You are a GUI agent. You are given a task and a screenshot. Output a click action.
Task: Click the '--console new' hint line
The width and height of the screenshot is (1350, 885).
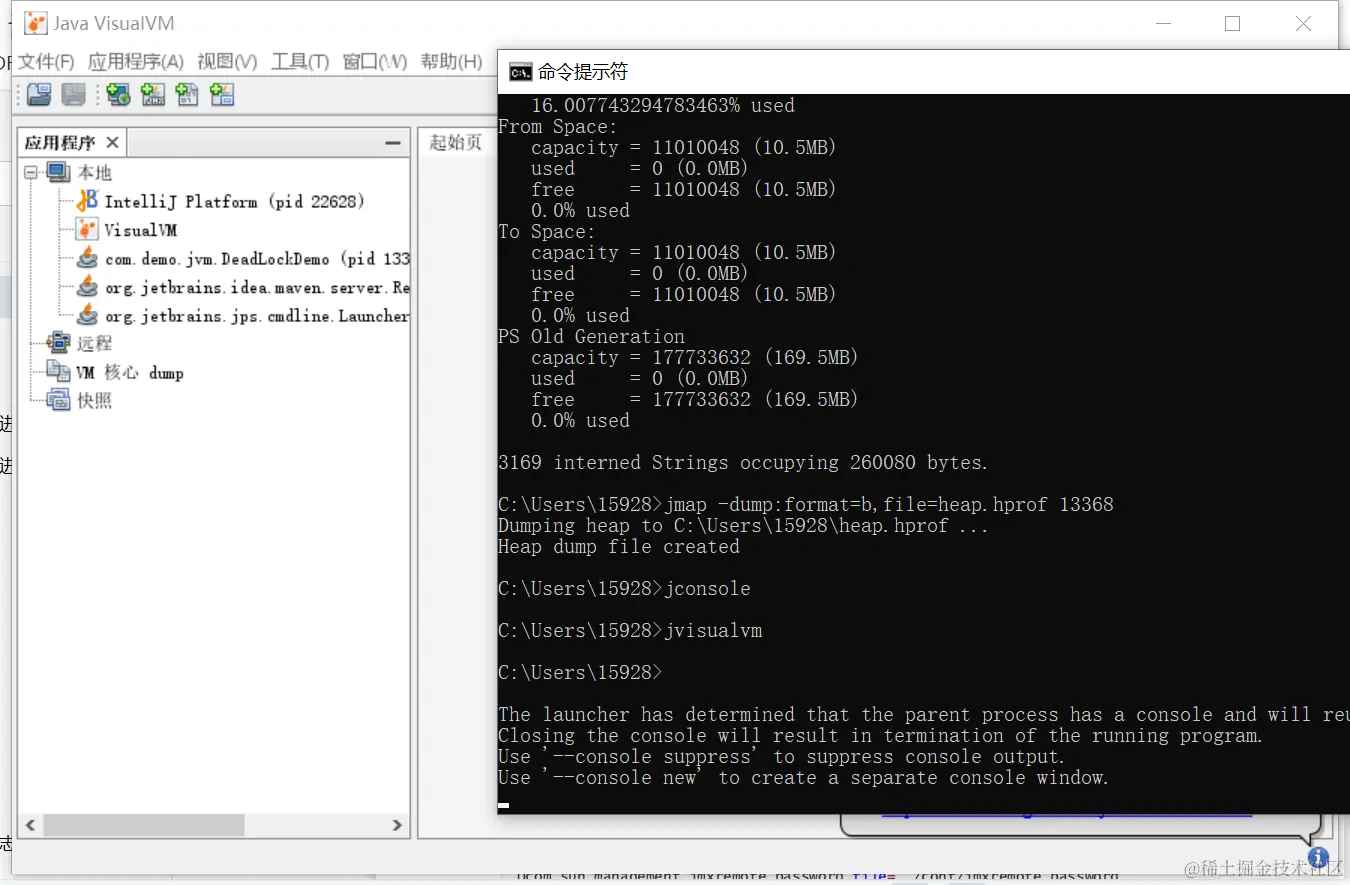(x=804, y=778)
